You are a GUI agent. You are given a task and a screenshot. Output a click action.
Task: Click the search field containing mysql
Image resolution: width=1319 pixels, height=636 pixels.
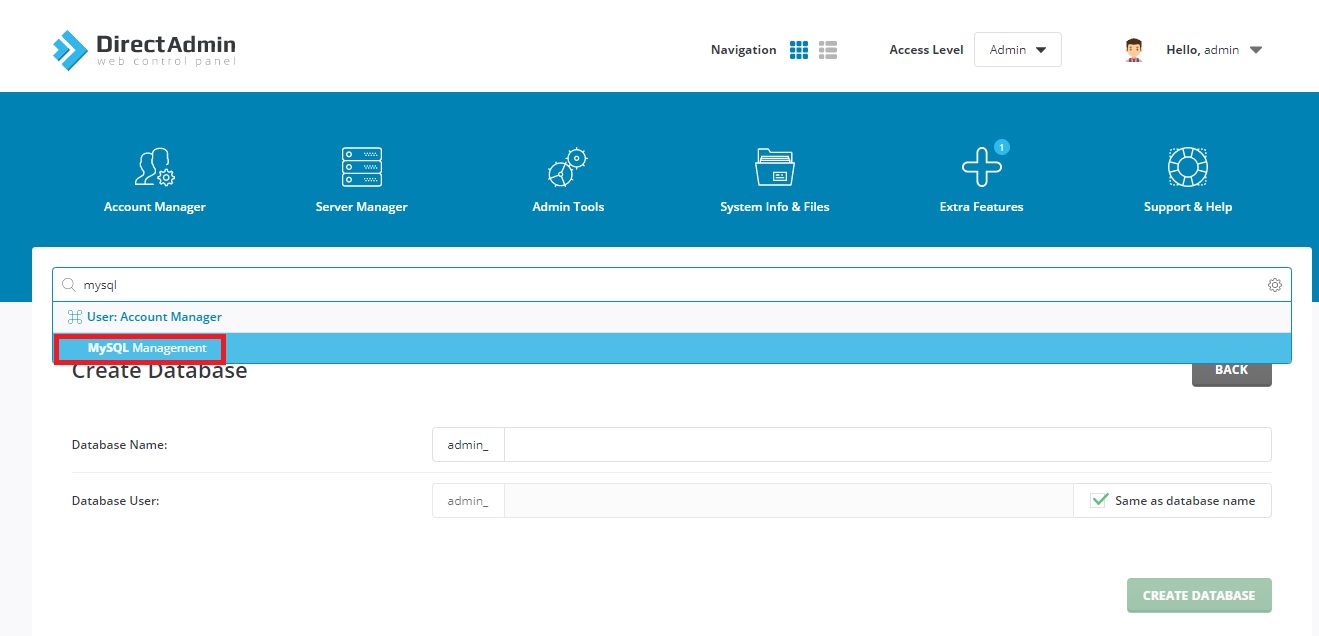(672, 285)
